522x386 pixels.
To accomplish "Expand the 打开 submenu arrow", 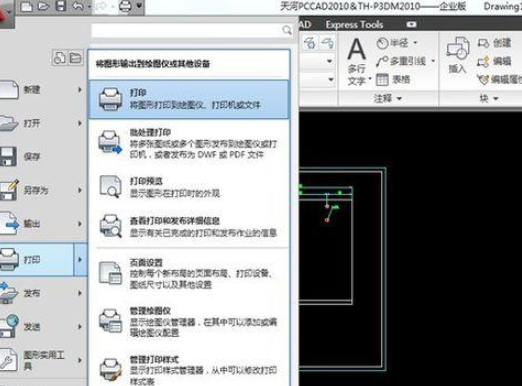I will [80, 123].
